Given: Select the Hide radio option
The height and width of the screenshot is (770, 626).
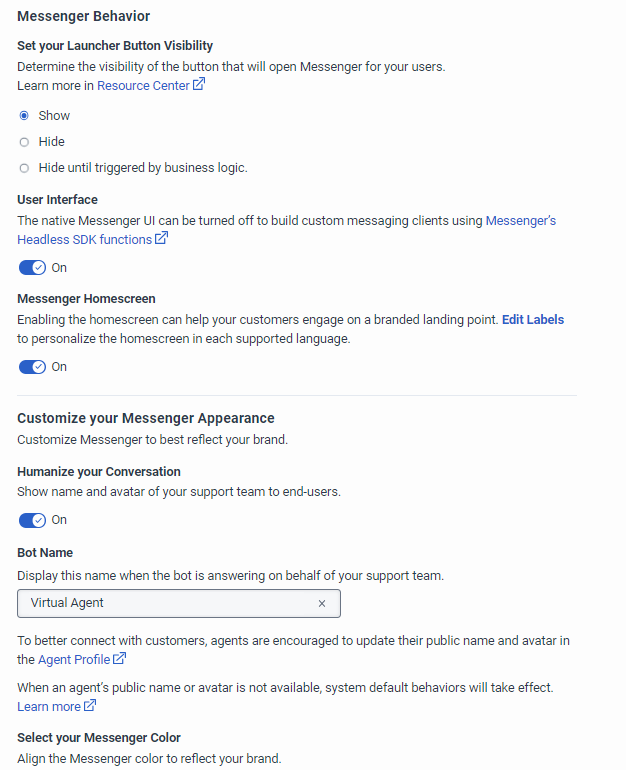Looking at the screenshot, I should point(24,142).
